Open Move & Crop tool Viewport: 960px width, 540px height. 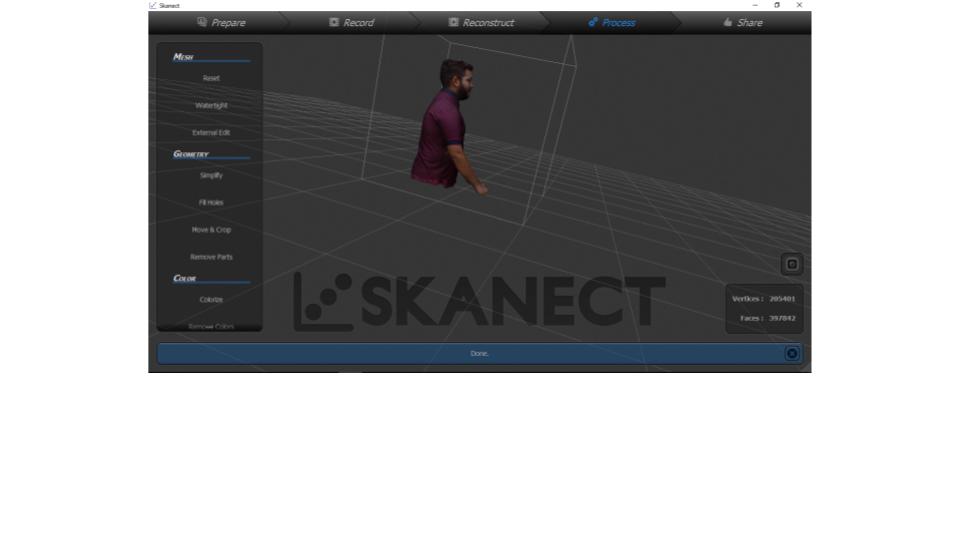tap(211, 230)
